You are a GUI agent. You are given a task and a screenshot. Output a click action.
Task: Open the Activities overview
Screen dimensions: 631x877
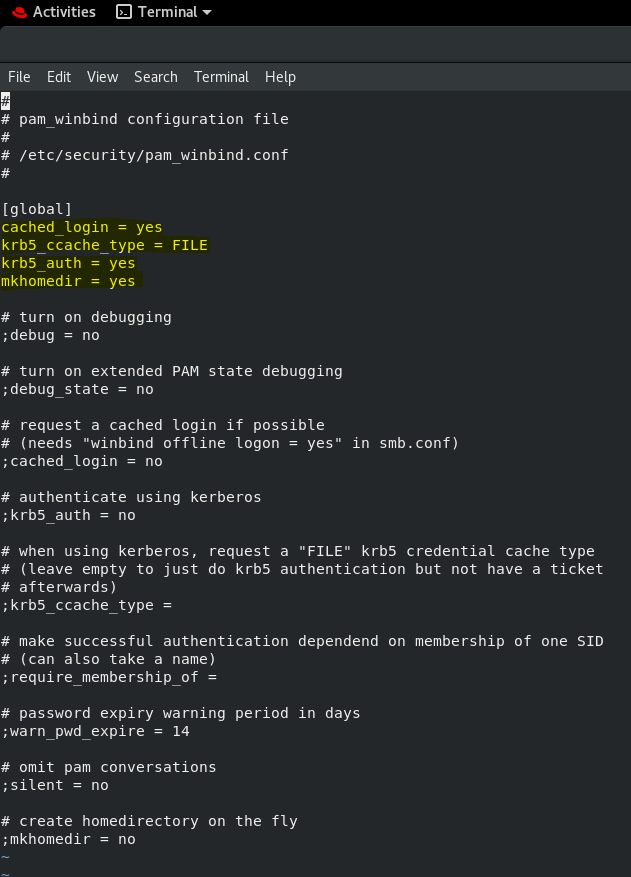point(63,12)
